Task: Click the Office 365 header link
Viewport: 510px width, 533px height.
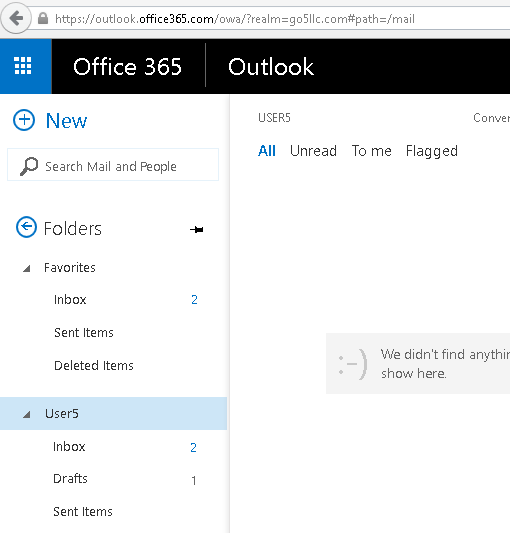Action: 127,67
